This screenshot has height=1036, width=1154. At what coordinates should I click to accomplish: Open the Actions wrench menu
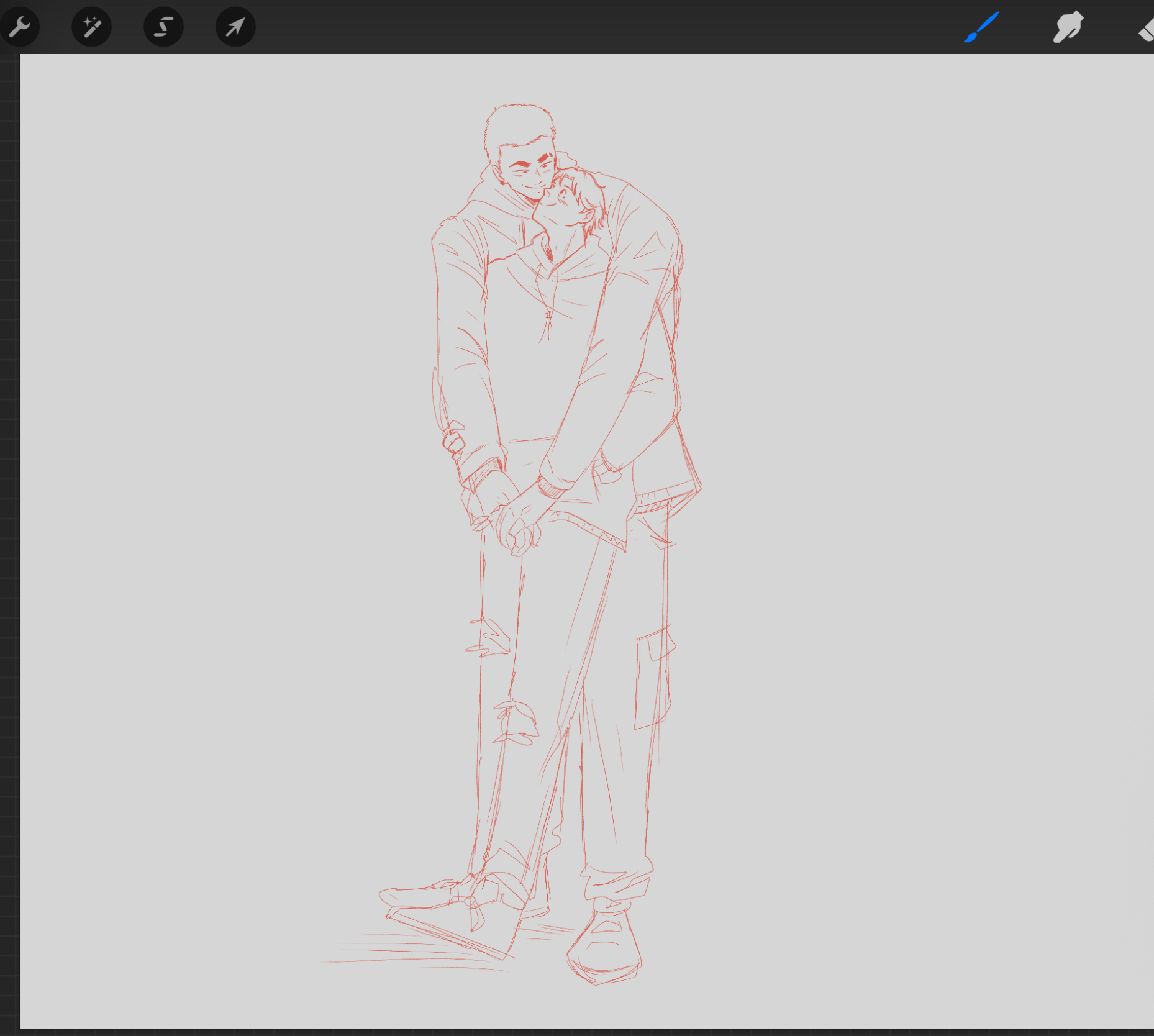pos(20,27)
